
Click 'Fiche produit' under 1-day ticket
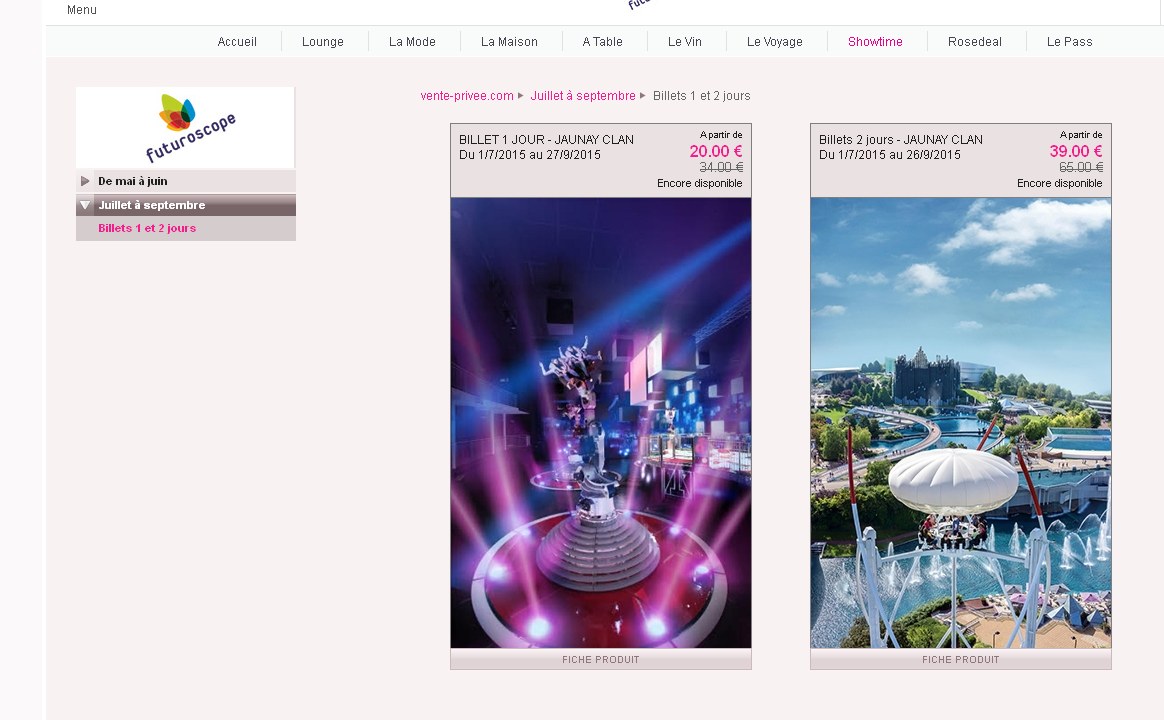click(x=601, y=660)
